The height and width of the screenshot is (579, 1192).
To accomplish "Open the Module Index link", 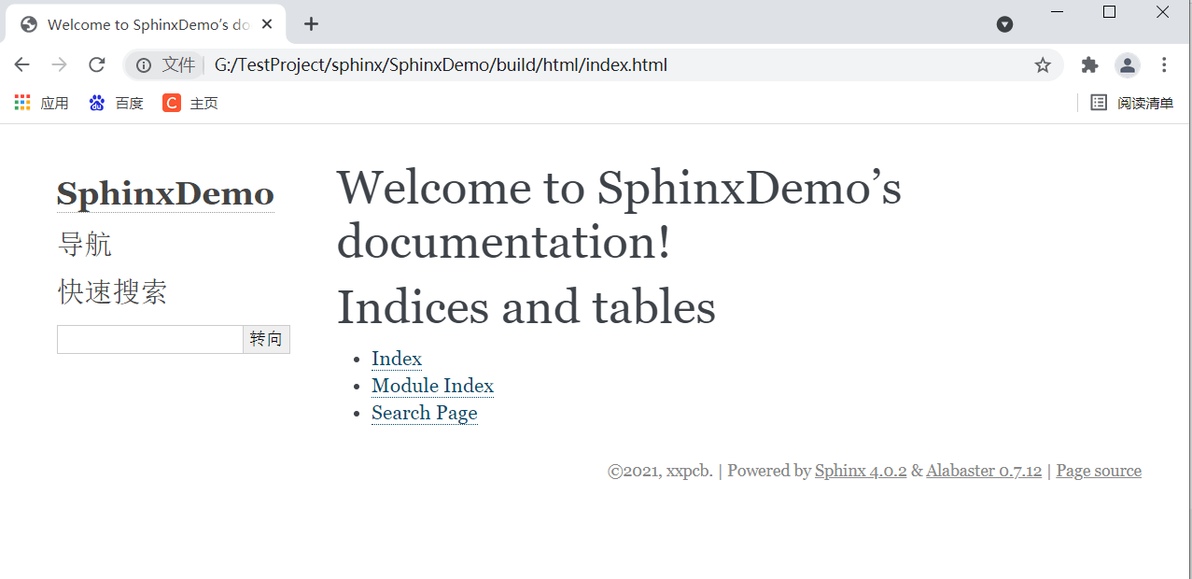I will (x=432, y=386).
